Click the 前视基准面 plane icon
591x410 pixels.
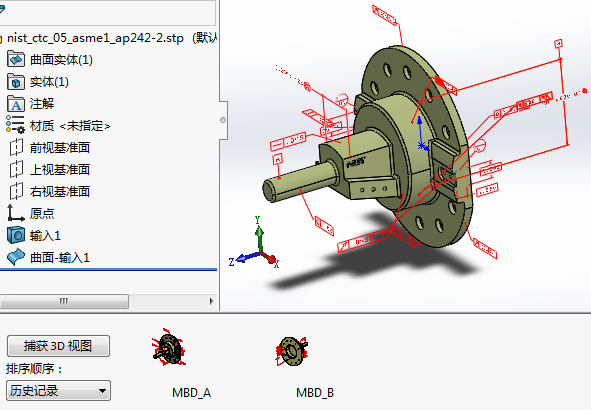(x=16, y=147)
